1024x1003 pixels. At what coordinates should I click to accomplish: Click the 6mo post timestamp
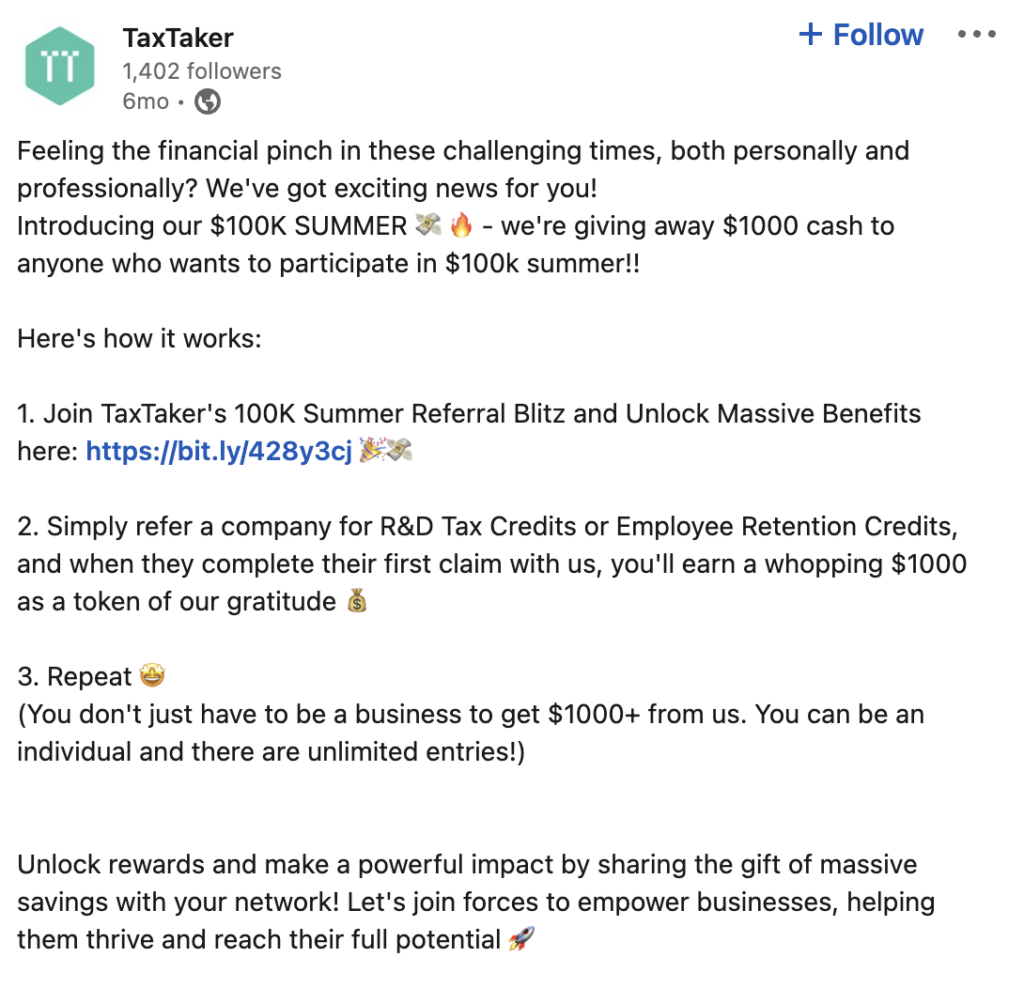coord(146,101)
